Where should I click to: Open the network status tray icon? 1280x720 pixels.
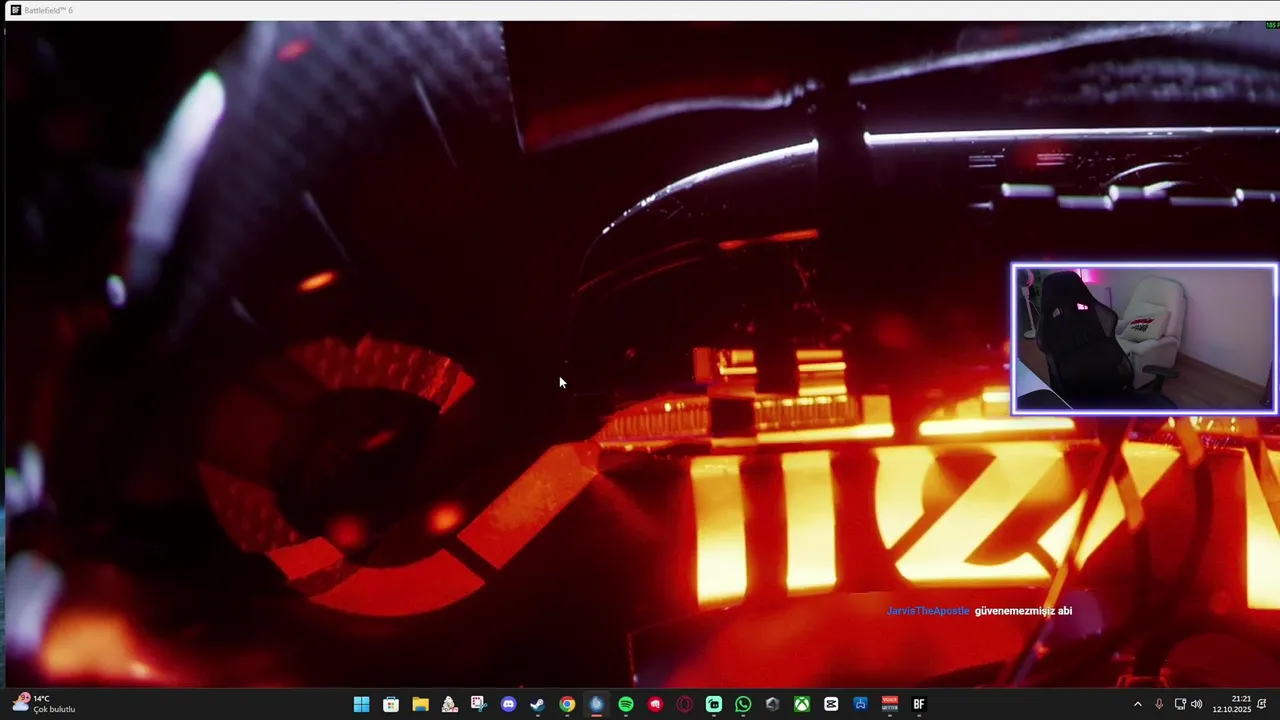click(x=1180, y=704)
